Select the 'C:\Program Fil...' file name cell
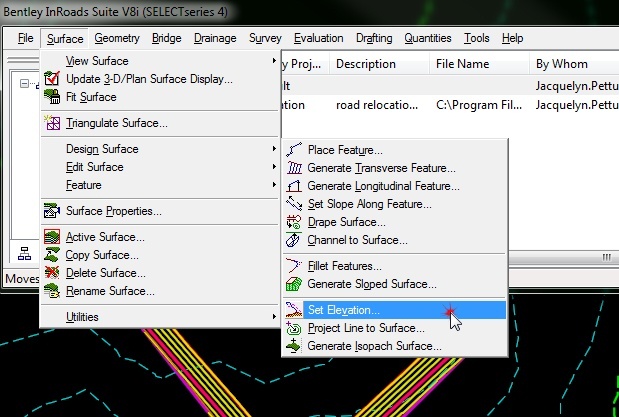 (x=479, y=105)
